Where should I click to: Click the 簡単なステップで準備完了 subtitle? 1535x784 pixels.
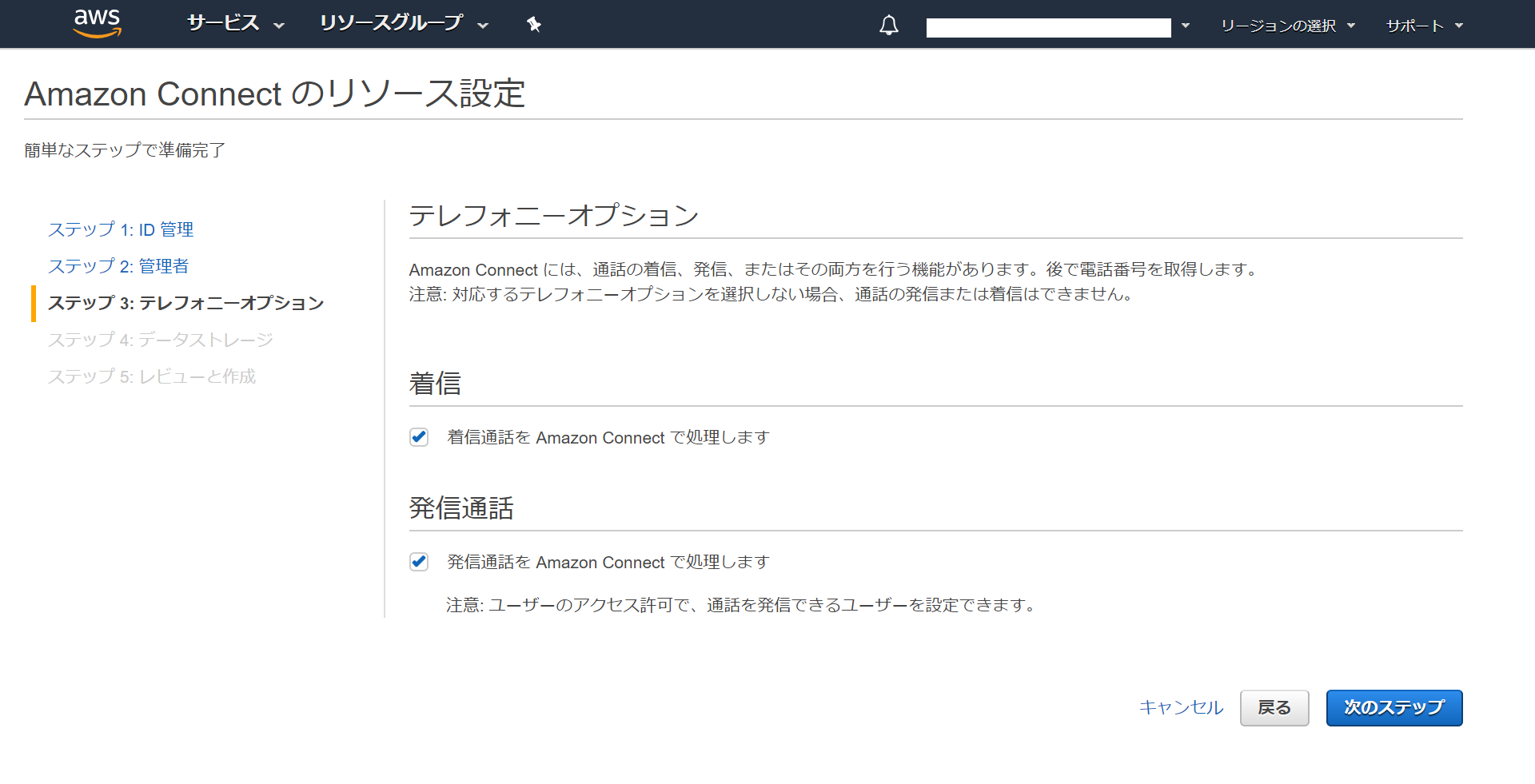(x=125, y=150)
